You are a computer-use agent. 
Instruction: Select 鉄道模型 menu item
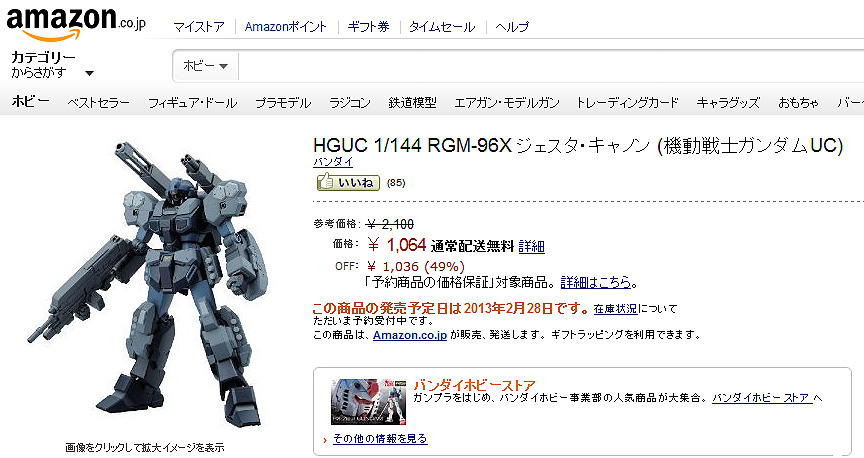tap(412, 103)
